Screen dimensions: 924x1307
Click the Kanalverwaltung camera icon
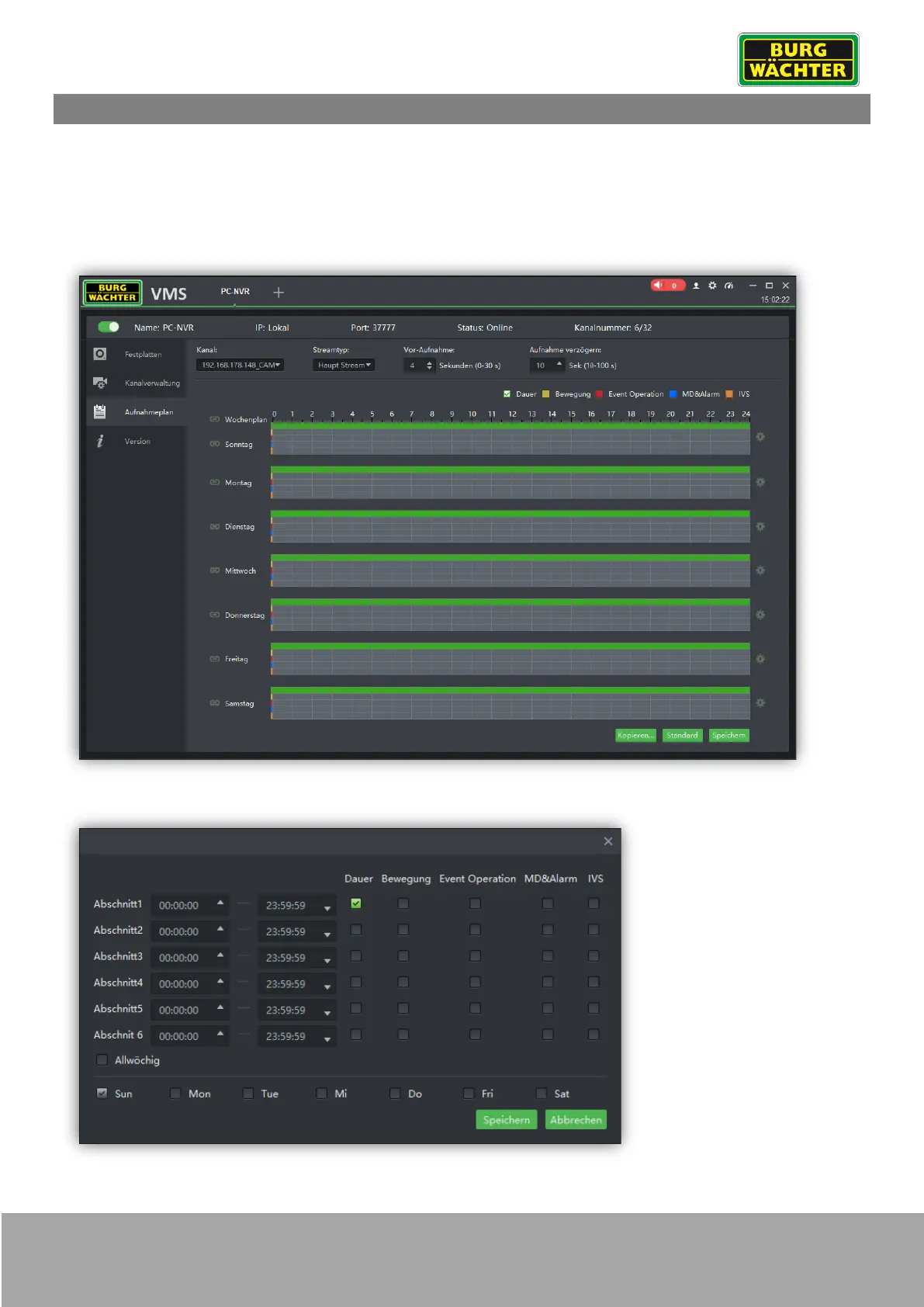click(x=100, y=383)
